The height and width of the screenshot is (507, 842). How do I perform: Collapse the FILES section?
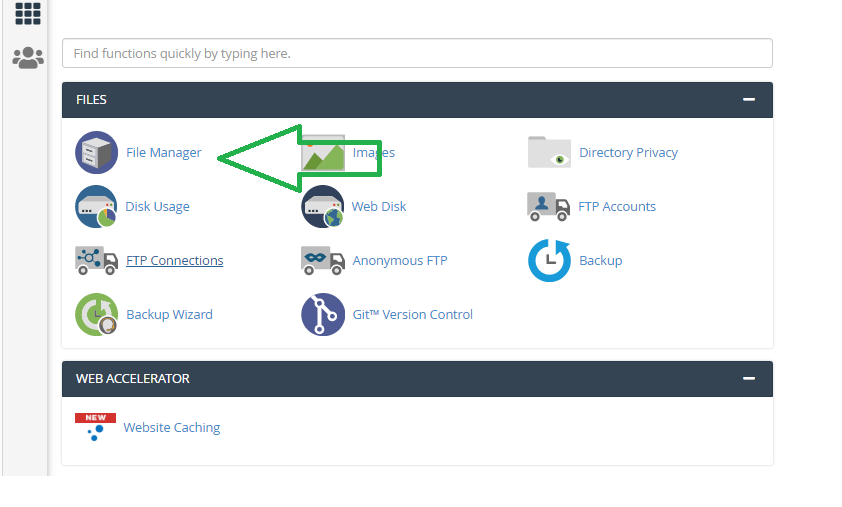tap(749, 99)
